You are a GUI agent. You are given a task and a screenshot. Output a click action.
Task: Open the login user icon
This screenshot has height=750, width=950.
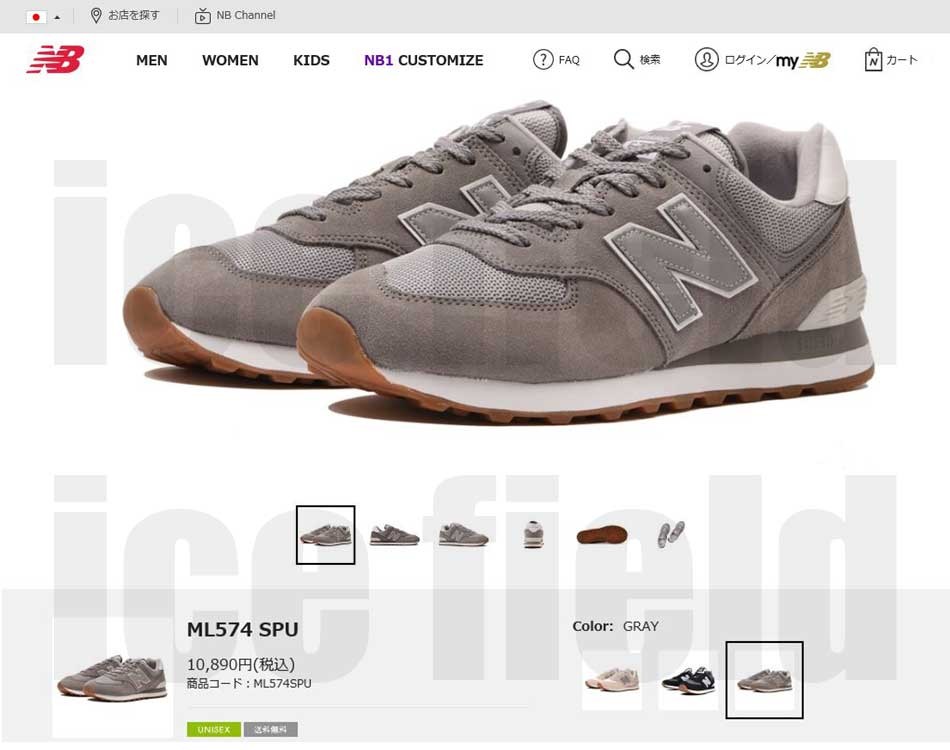706,59
